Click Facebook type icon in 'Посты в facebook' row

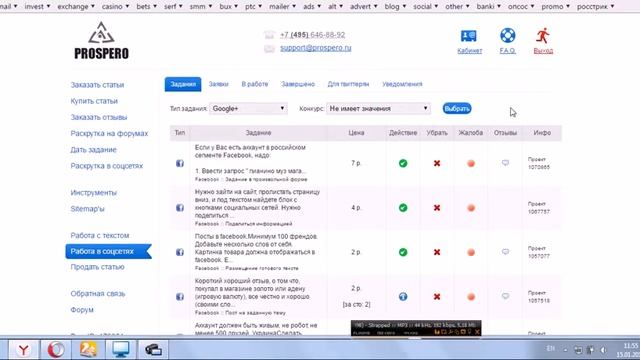tap(180, 252)
